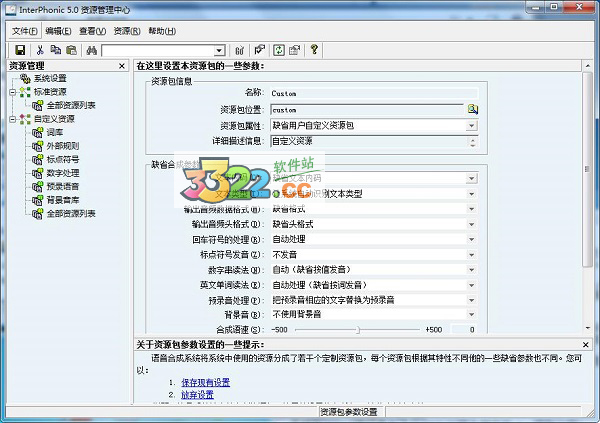600x423 pixels.
Task: Open the 资源包属性 dropdown
Action: coord(472,126)
